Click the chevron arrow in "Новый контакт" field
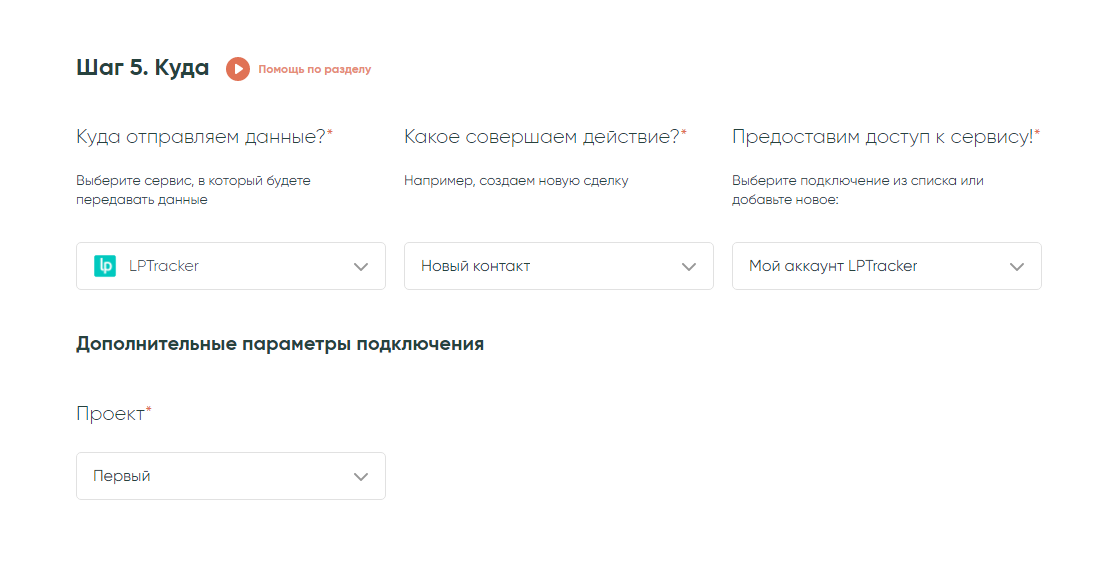This screenshot has width=1102, height=583. pyautogui.click(x=689, y=267)
